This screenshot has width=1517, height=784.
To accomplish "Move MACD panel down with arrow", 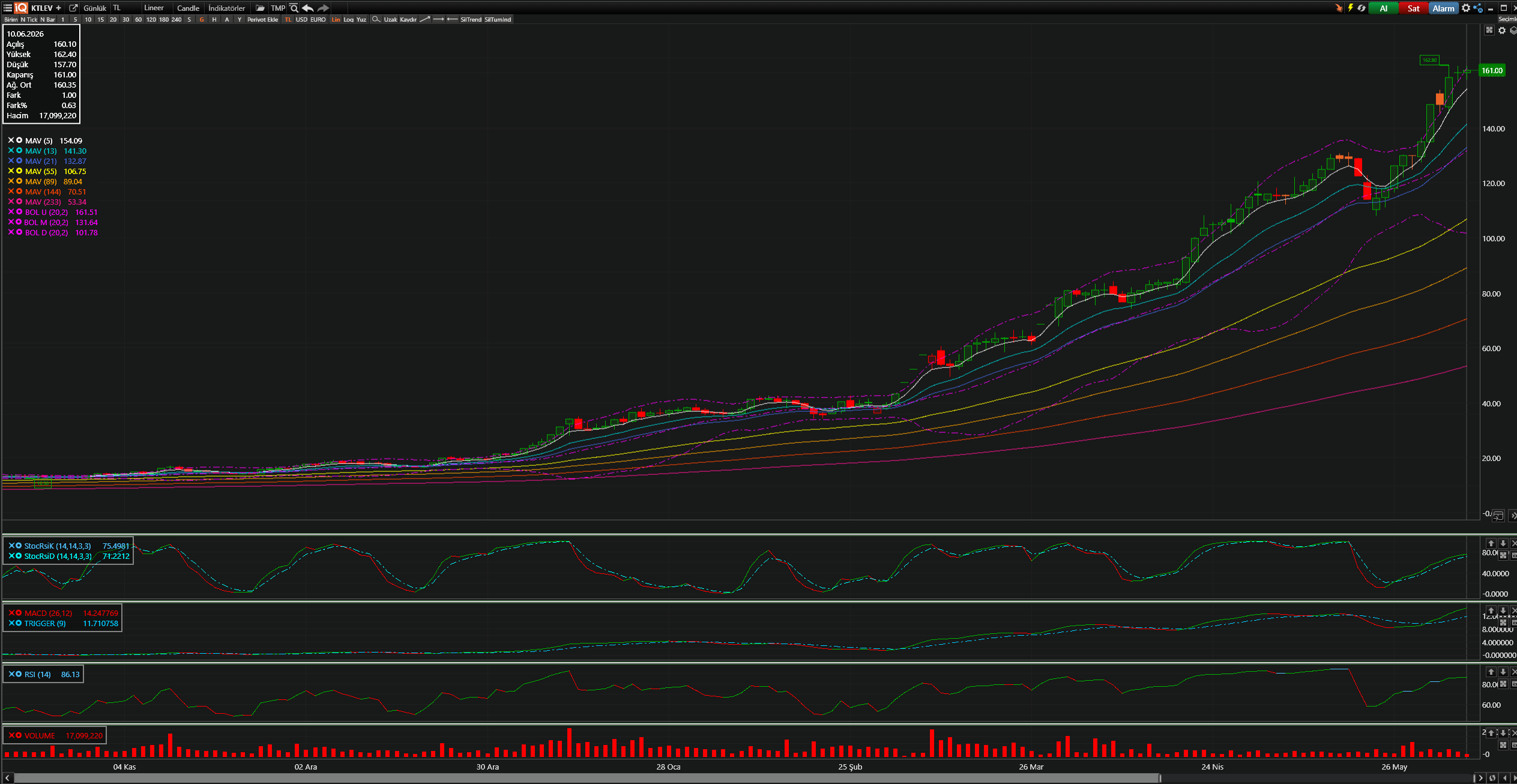I will coord(1503,611).
